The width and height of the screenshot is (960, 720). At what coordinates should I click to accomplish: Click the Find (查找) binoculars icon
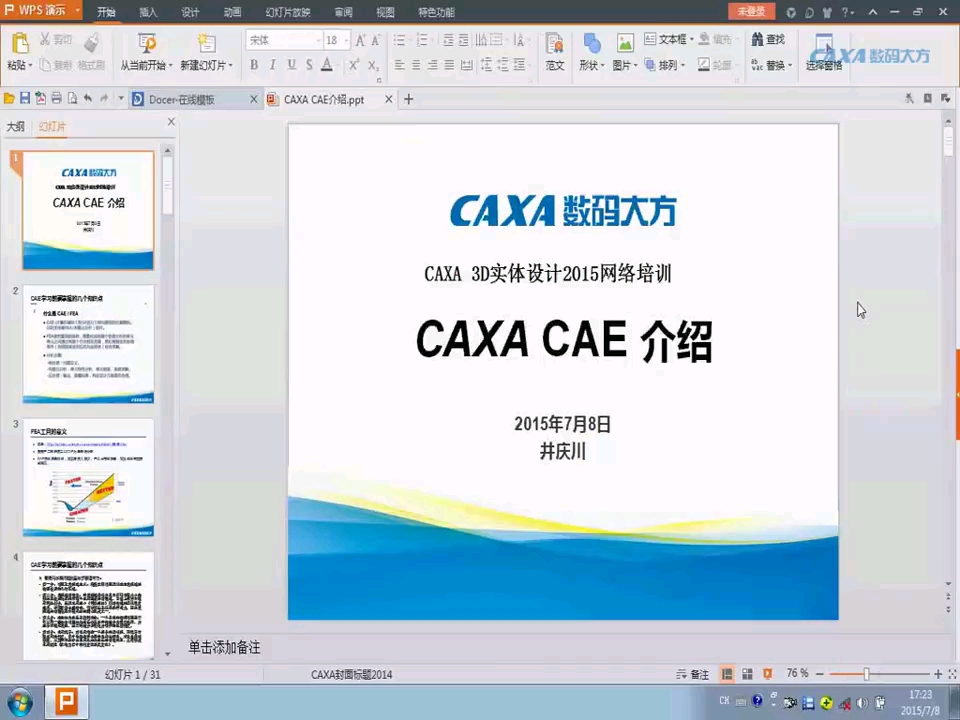pos(757,39)
